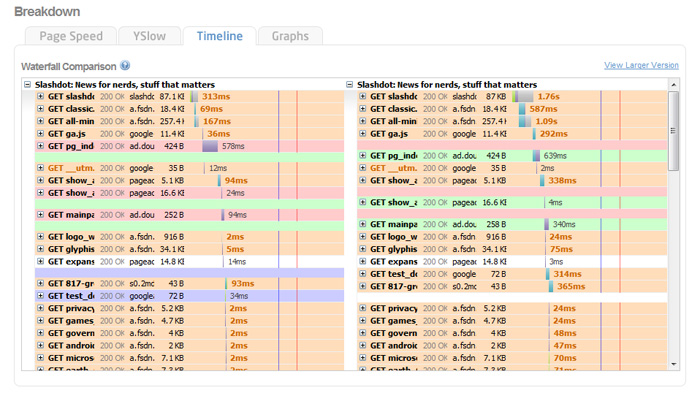The image size is (700, 393).
Task: Expand left GET all-min 167ms request
Action: [41, 121]
